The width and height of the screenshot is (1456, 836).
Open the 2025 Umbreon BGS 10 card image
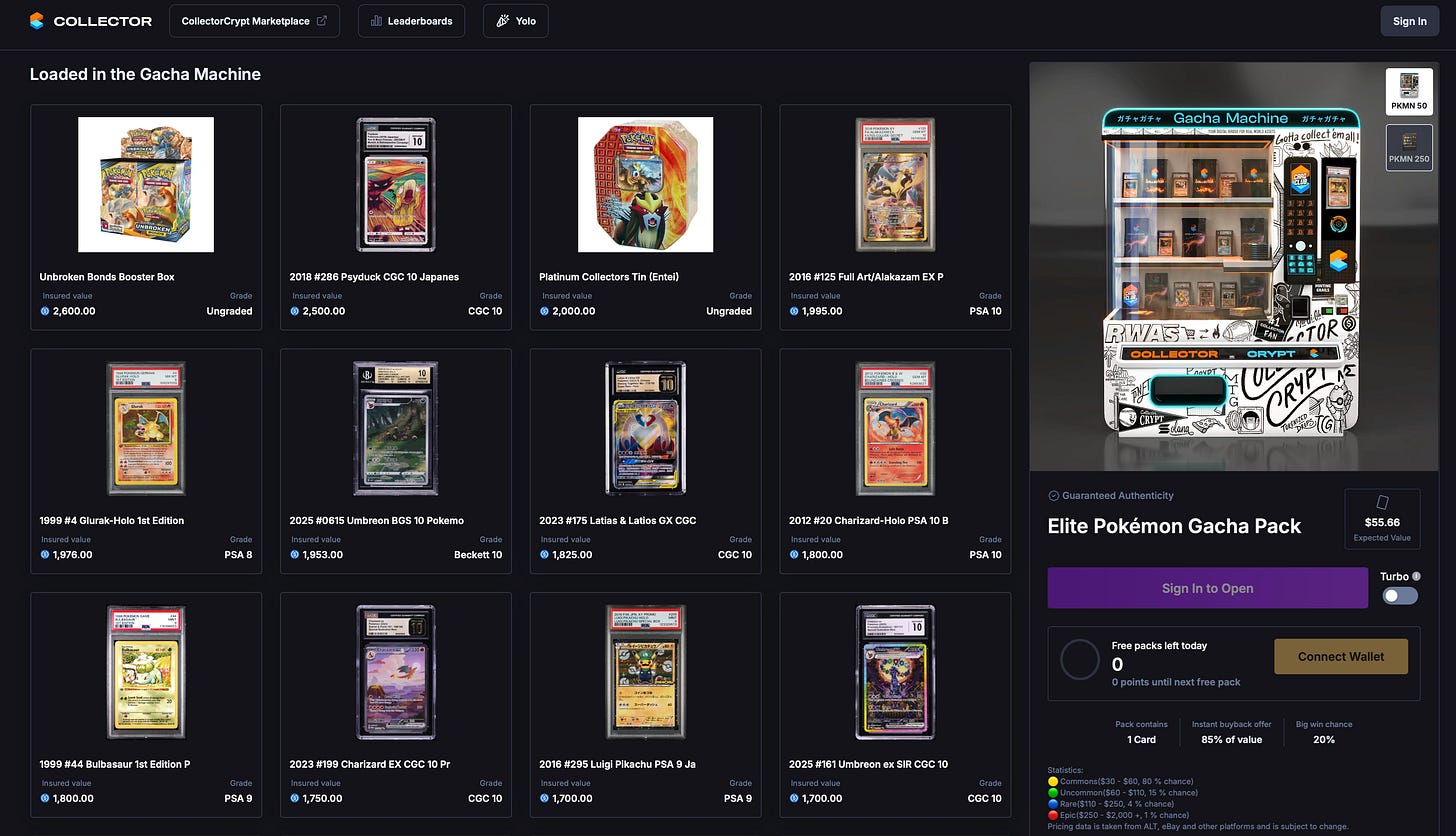click(x=395, y=428)
